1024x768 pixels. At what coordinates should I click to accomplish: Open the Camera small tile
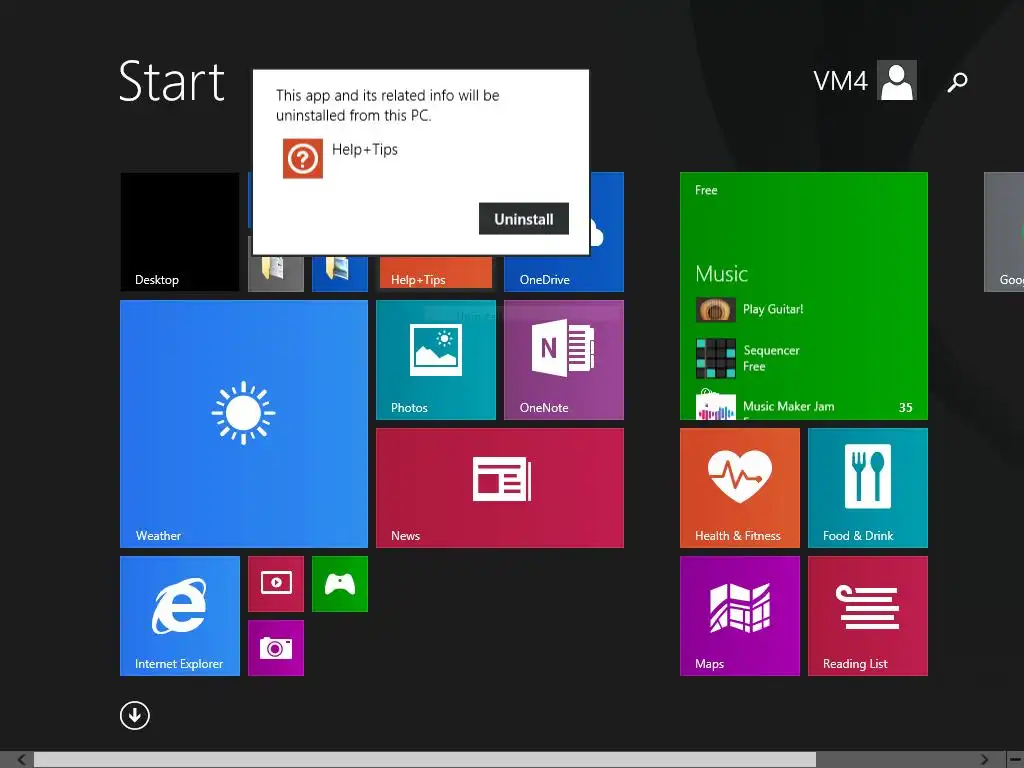coord(276,648)
